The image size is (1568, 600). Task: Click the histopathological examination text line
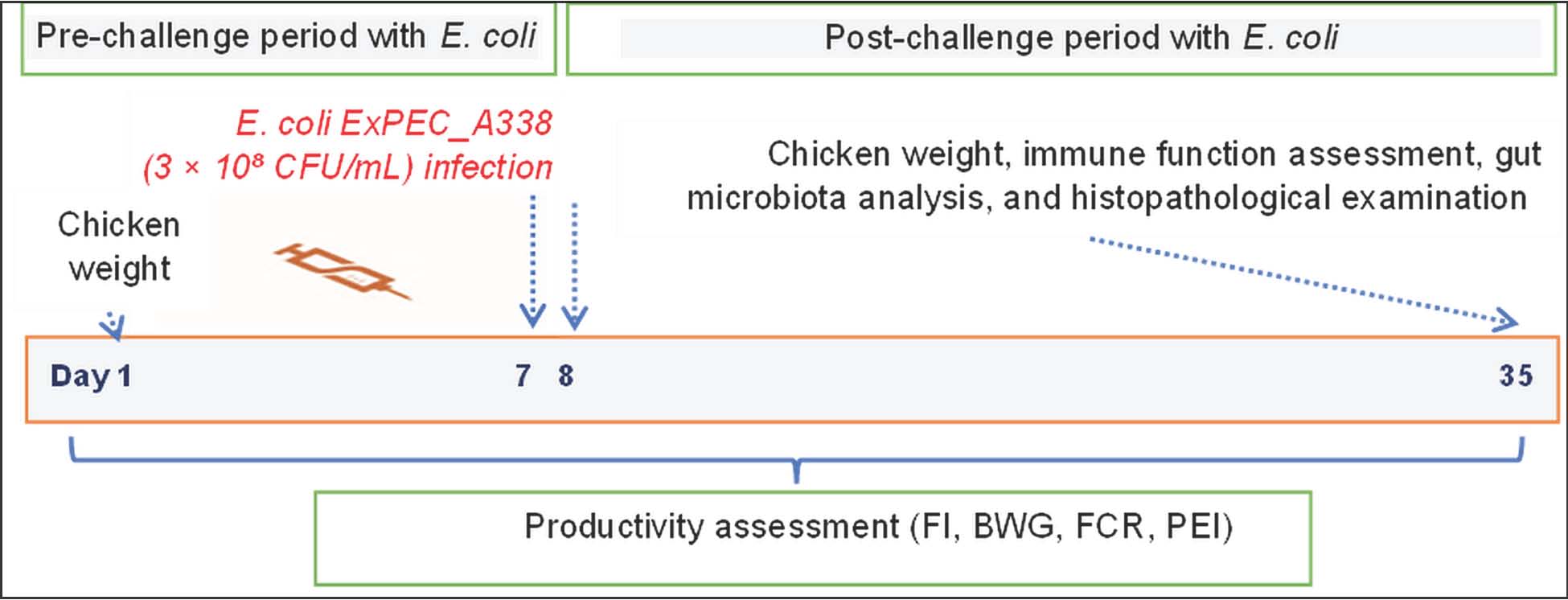pos(1106,198)
